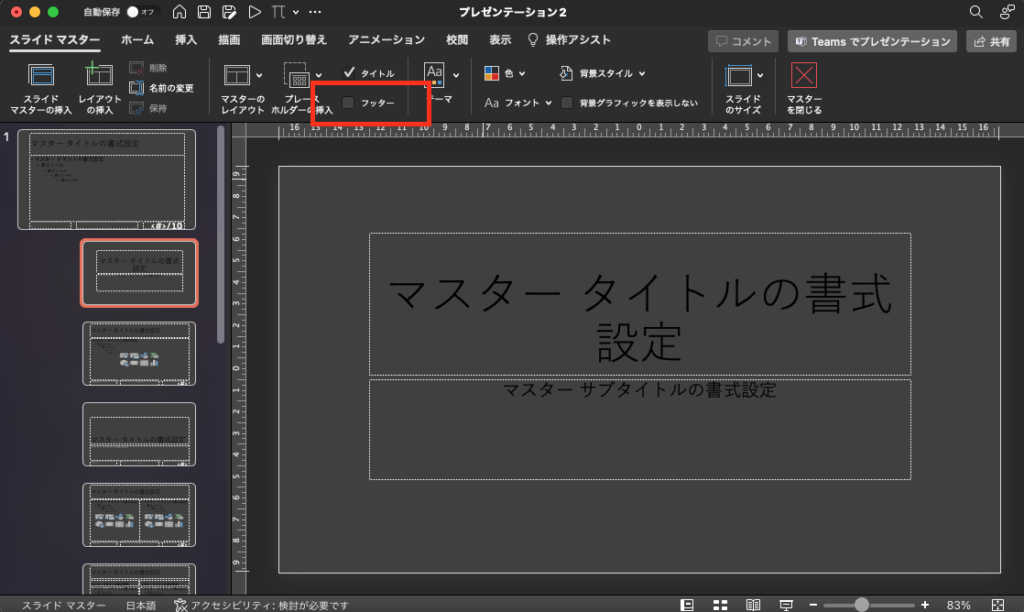This screenshot has width=1024, height=612.
Task: Click the zoom slider handle
Action: click(861, 605)
